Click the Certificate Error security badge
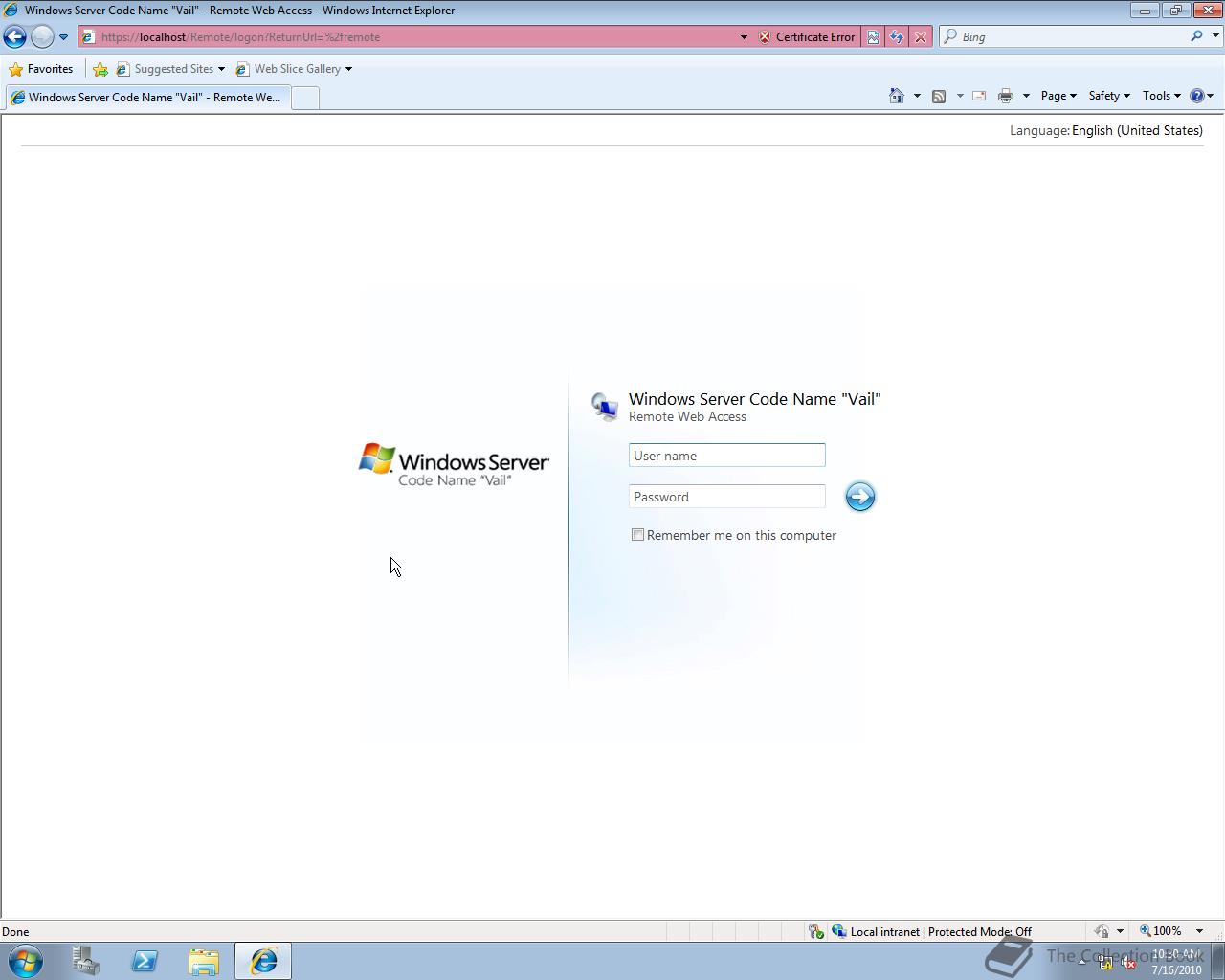The width and height of the screenshot is (1225, 980). 807,36
